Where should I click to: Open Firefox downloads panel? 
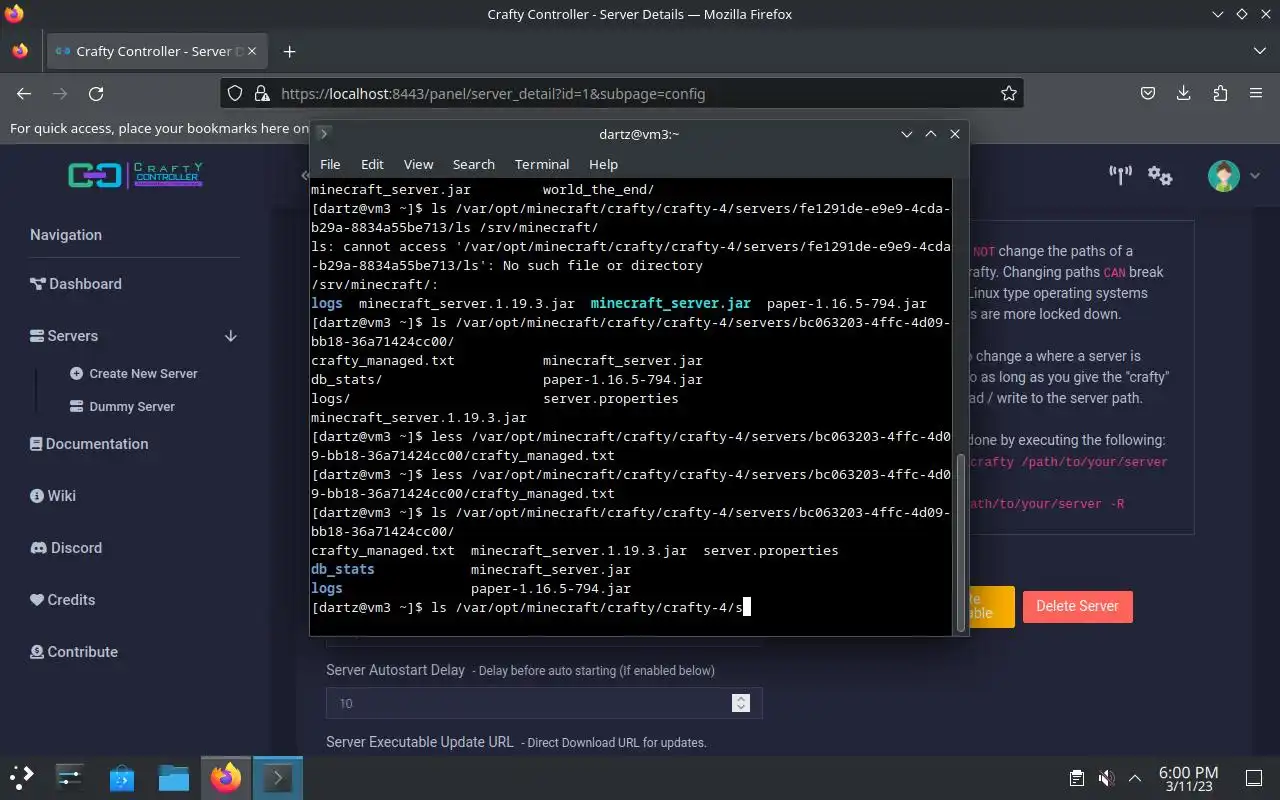point(1184,93)
